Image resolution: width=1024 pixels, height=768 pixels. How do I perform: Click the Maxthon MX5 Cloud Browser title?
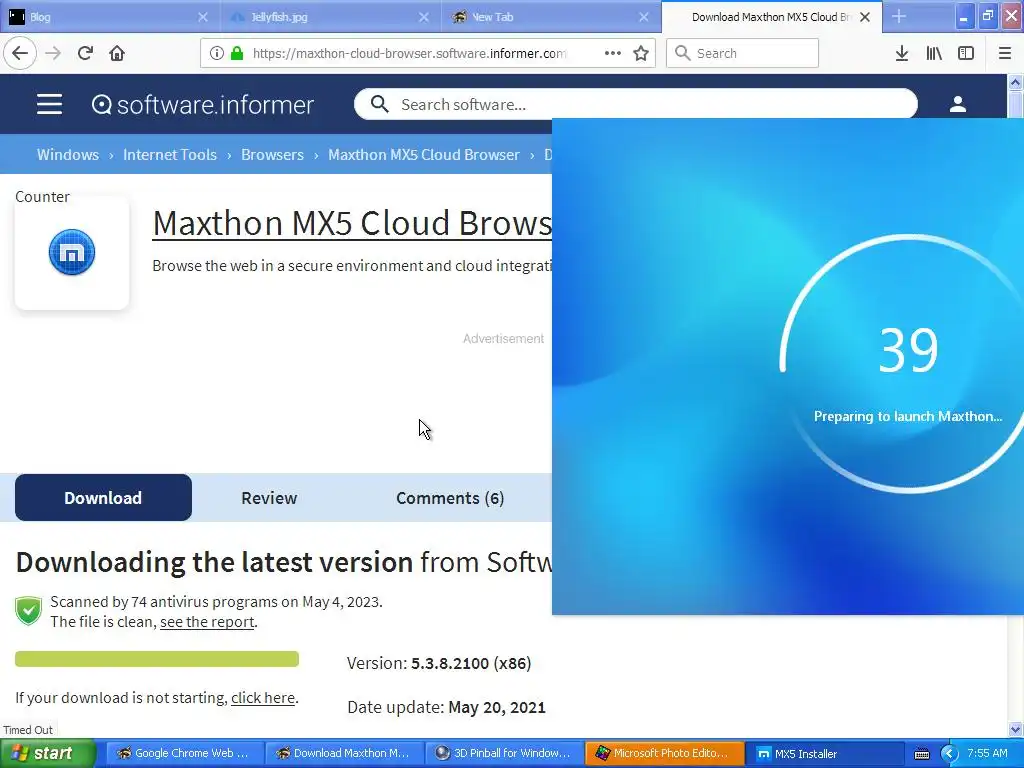[x=352, y=223]
